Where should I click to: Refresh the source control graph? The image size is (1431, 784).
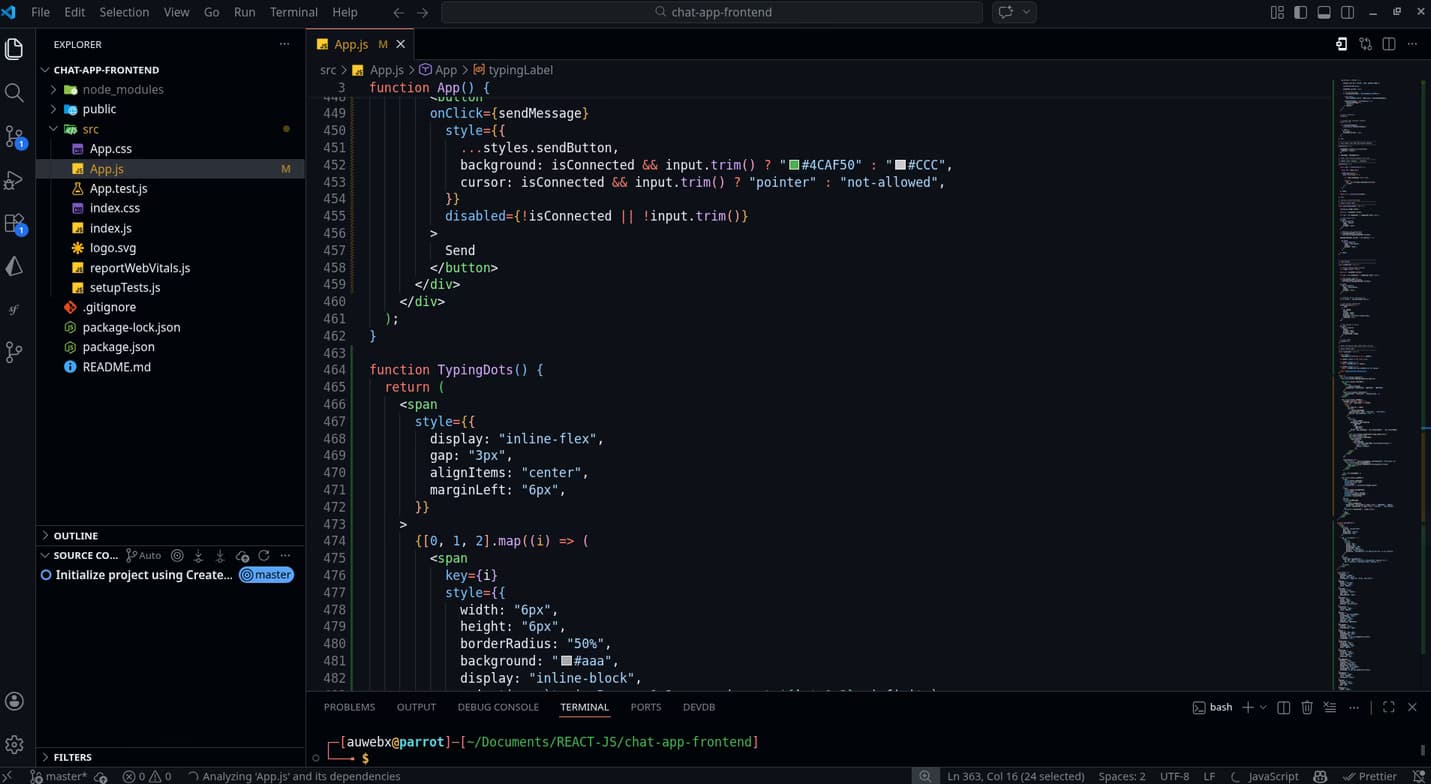(x=264, y=555)
